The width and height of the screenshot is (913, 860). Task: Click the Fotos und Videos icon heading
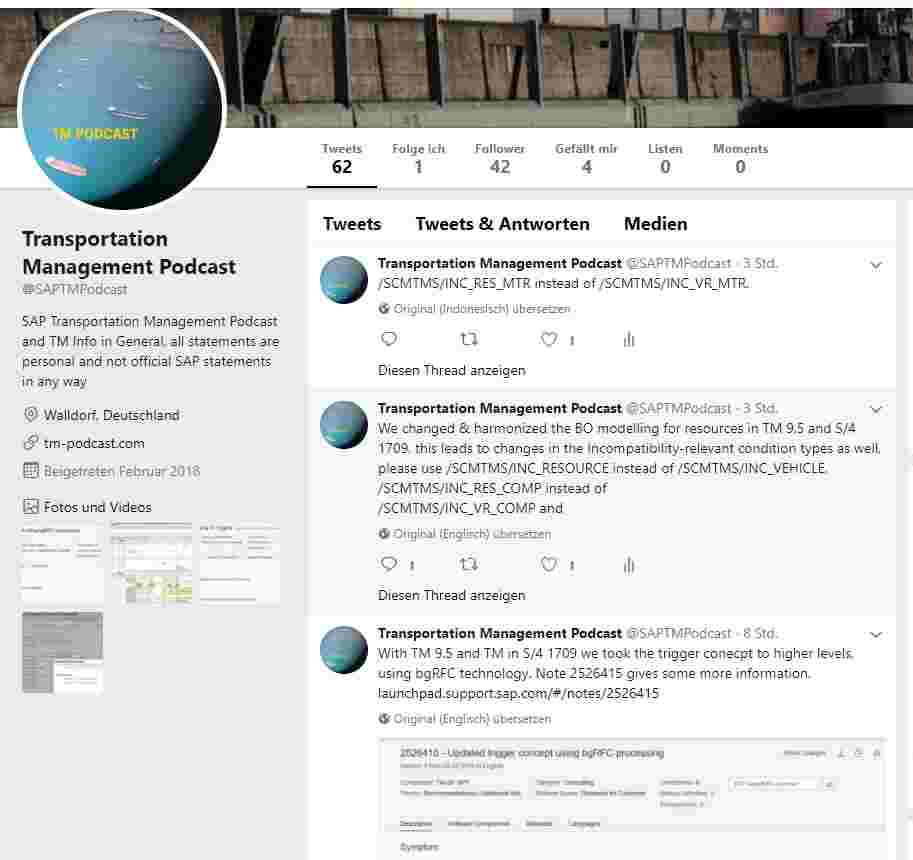tap(87, 507)
